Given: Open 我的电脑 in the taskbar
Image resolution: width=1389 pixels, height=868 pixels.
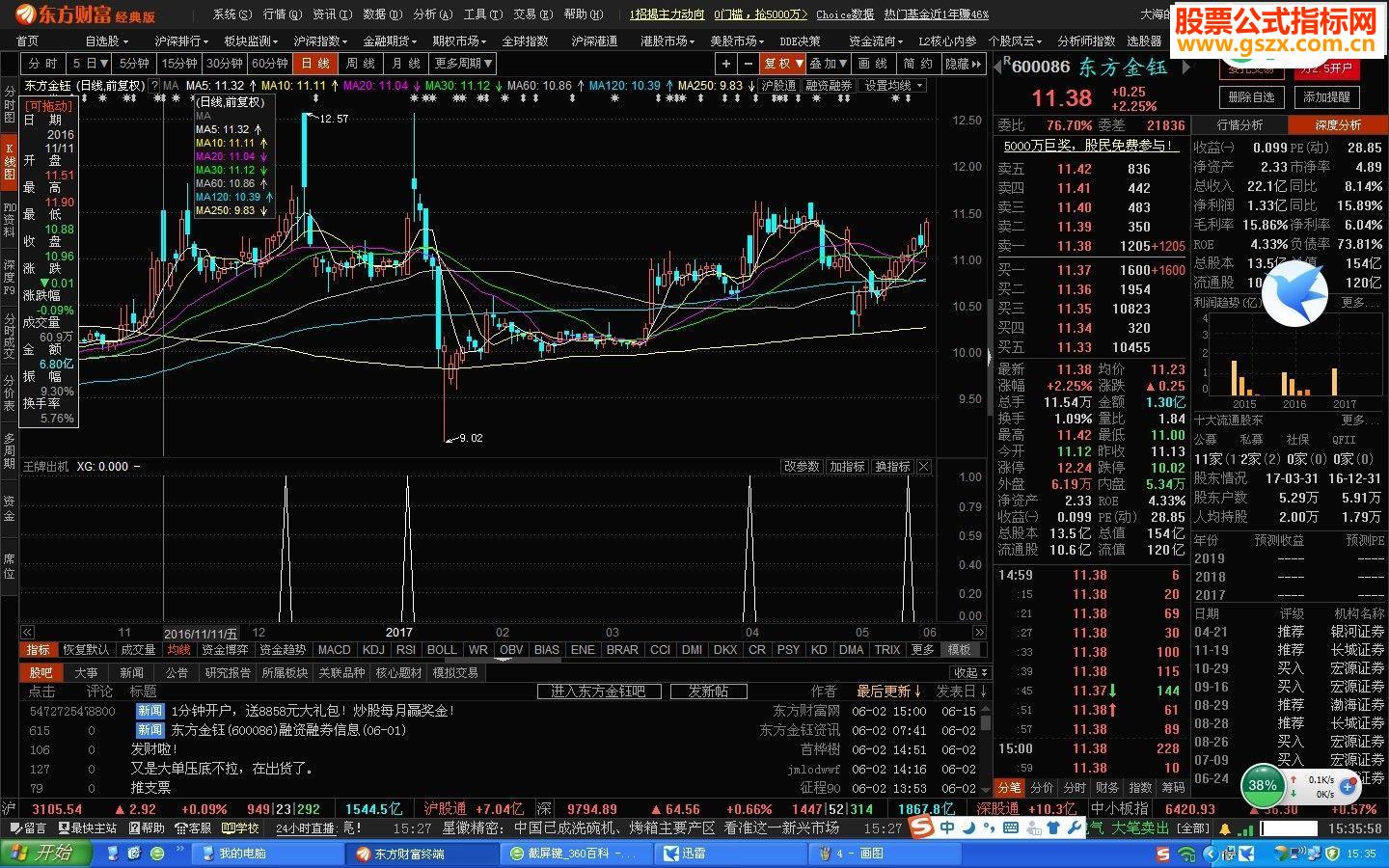Looking at the screenshot, I should 266,854.
